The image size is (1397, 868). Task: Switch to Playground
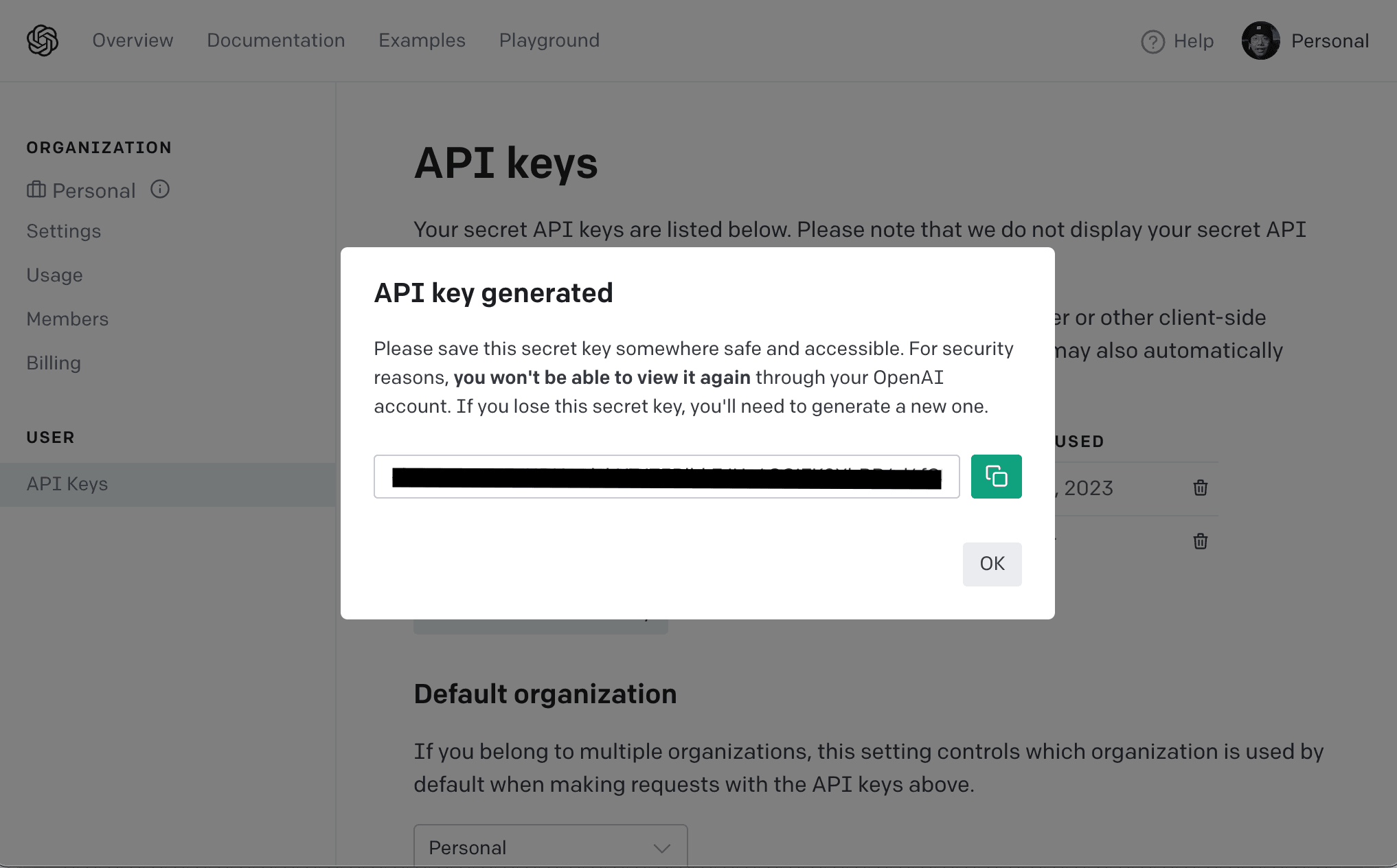pos(549,41)
